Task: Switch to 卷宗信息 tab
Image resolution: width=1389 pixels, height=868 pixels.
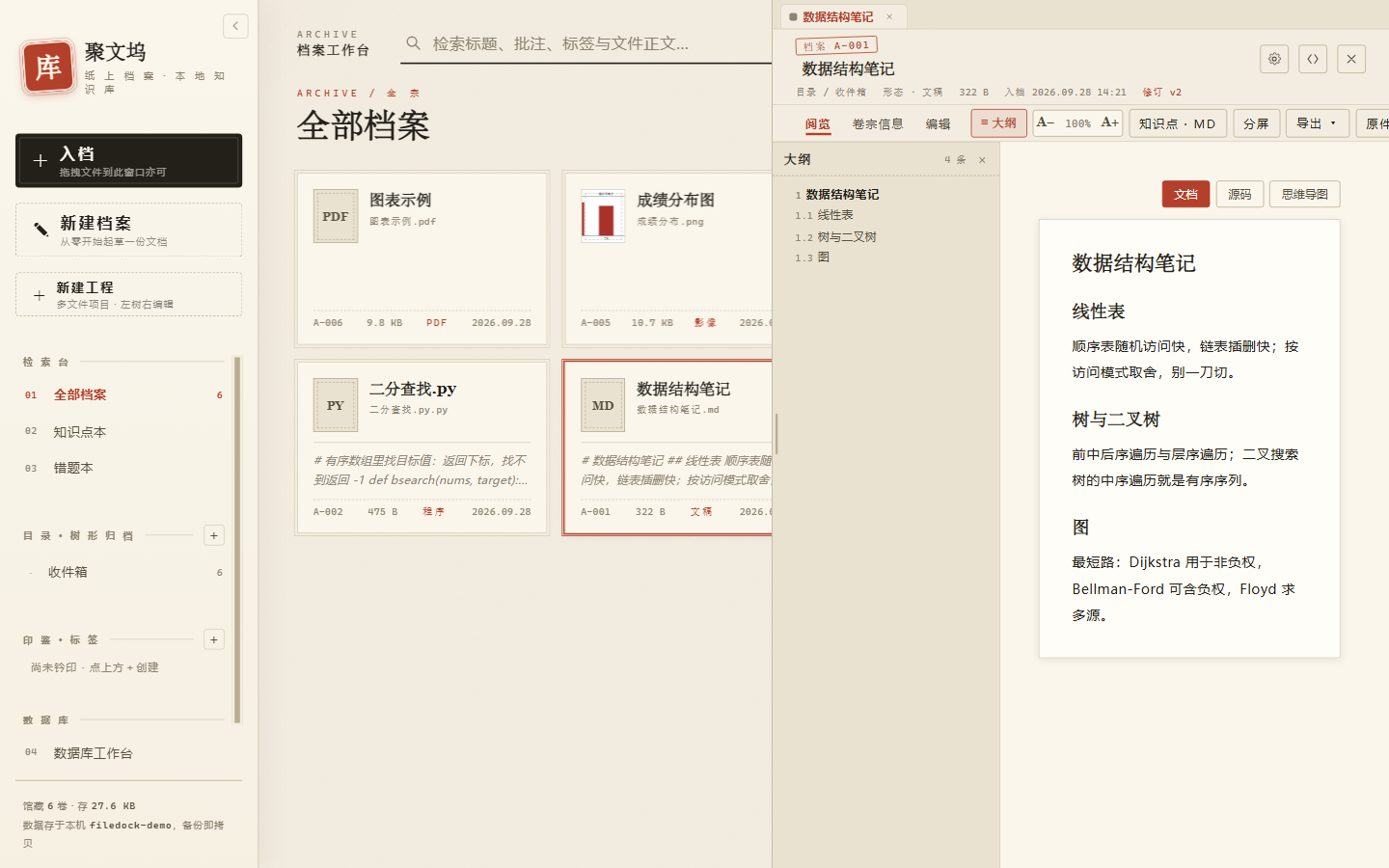Action: pyautogui.click(x=878, y=123)
